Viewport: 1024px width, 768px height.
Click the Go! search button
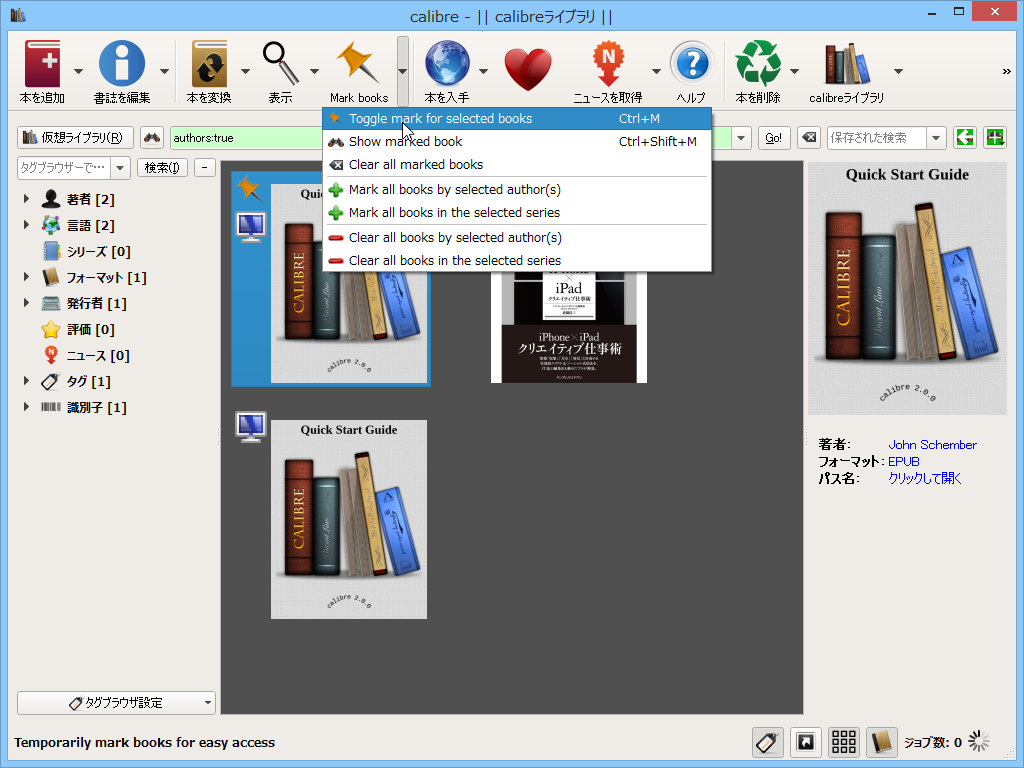[774, 138]
